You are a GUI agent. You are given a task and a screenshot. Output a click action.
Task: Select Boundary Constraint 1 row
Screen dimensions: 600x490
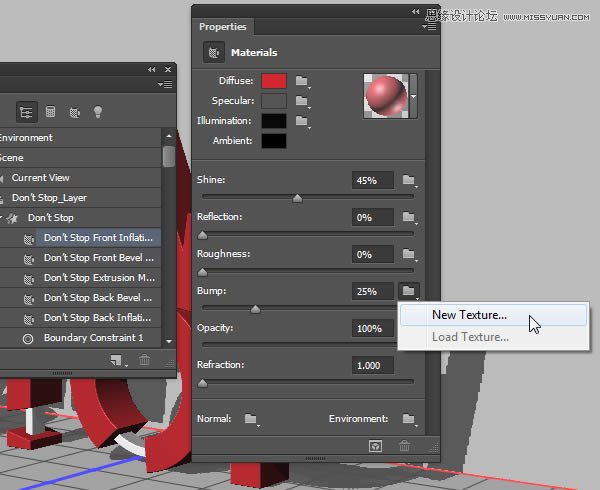tap(80, 338)
